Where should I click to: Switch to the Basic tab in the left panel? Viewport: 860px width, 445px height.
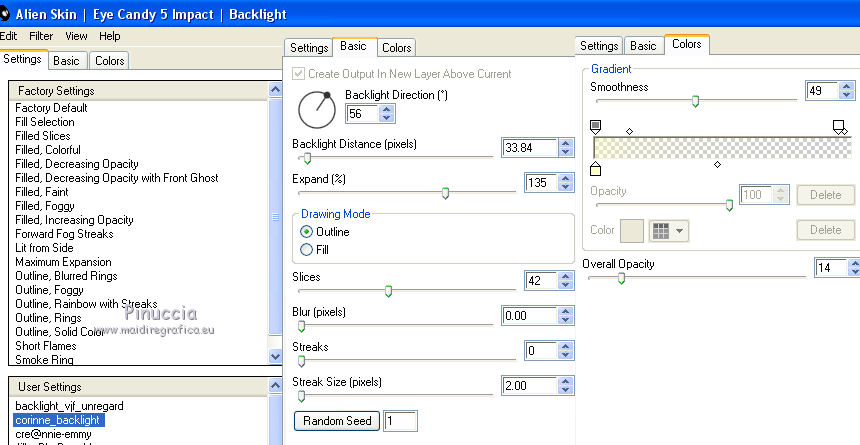coord(66,61)
